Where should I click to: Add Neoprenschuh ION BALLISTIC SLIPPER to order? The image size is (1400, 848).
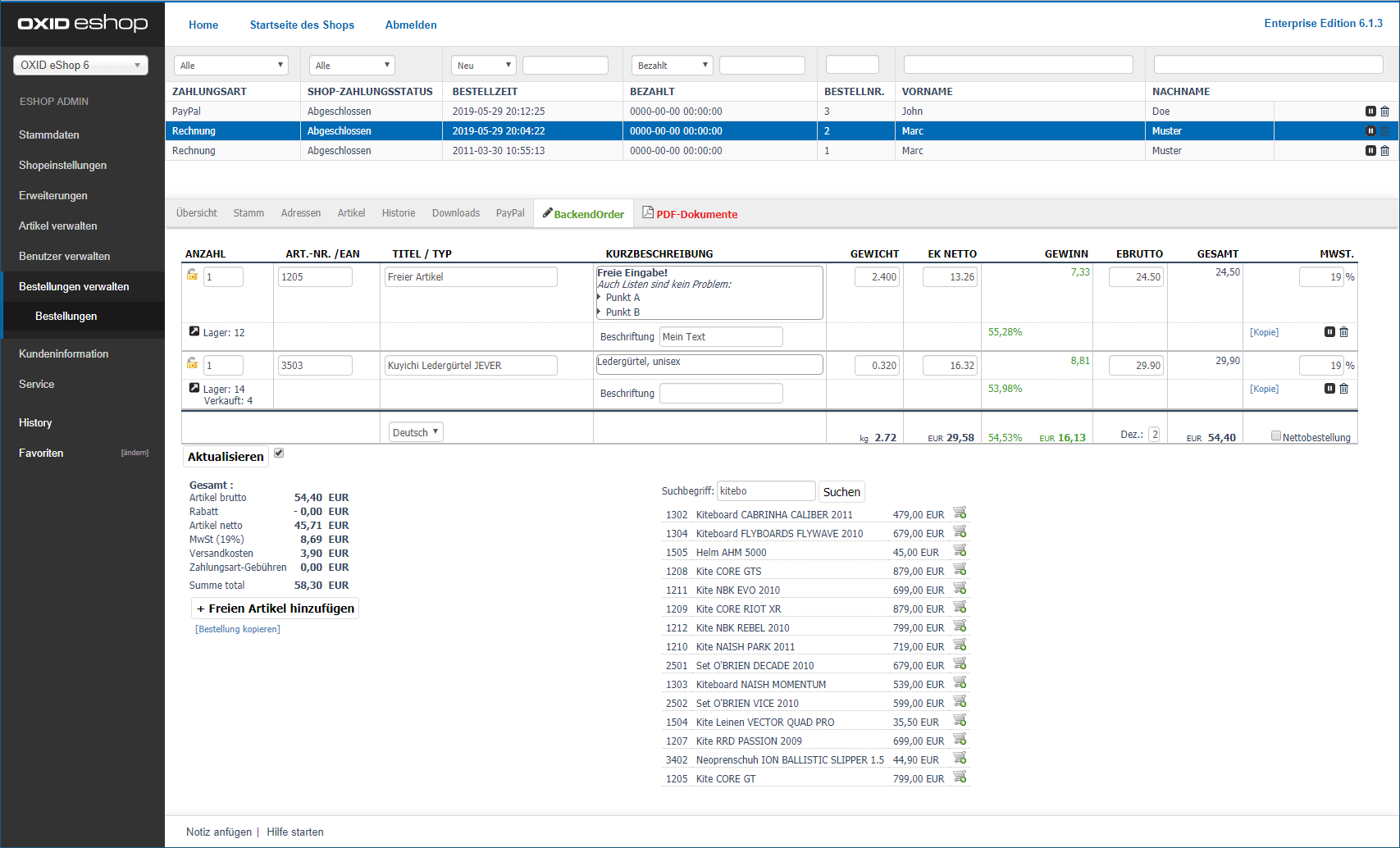point(960,759)
